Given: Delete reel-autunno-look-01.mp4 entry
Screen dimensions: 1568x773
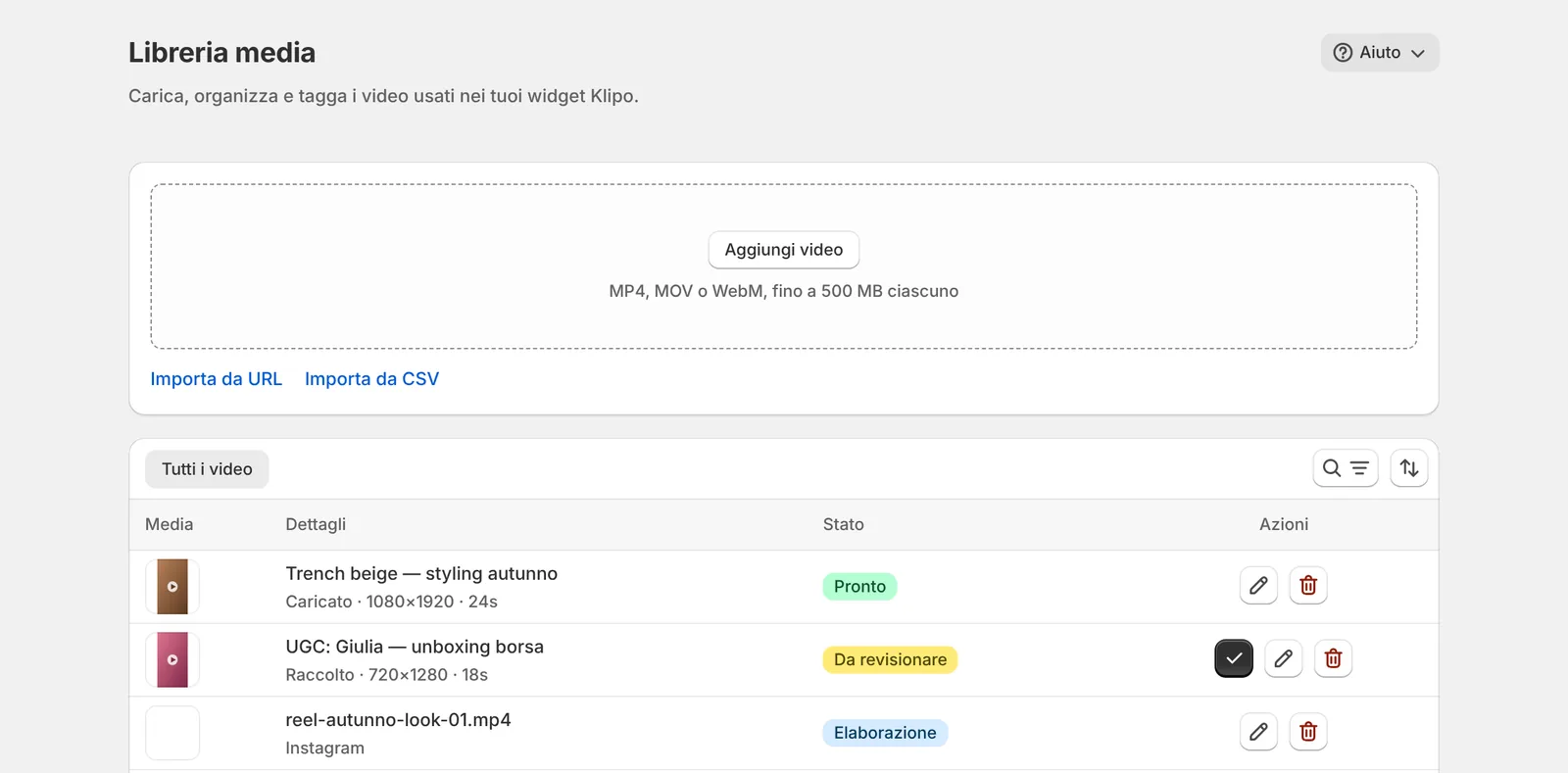Looking at the screenshot, I should 1308,732.
